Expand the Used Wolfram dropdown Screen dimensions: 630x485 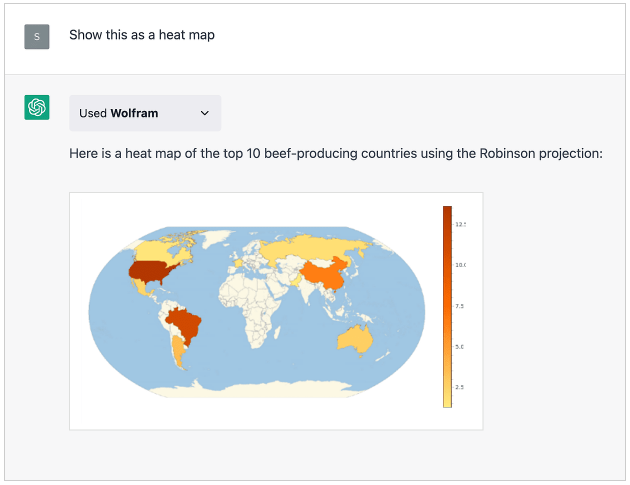145,113
